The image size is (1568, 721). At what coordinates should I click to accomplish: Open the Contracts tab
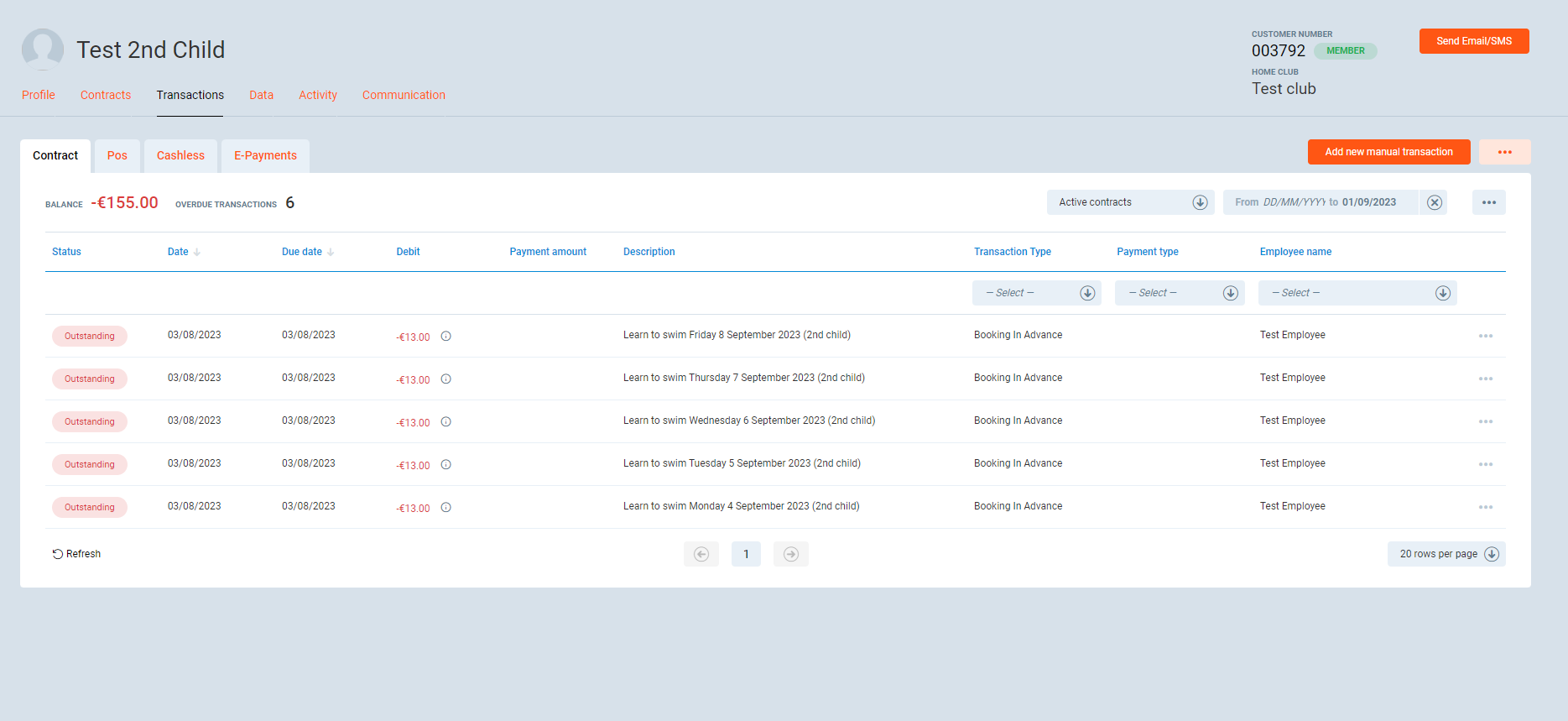(x=106, y=95)
